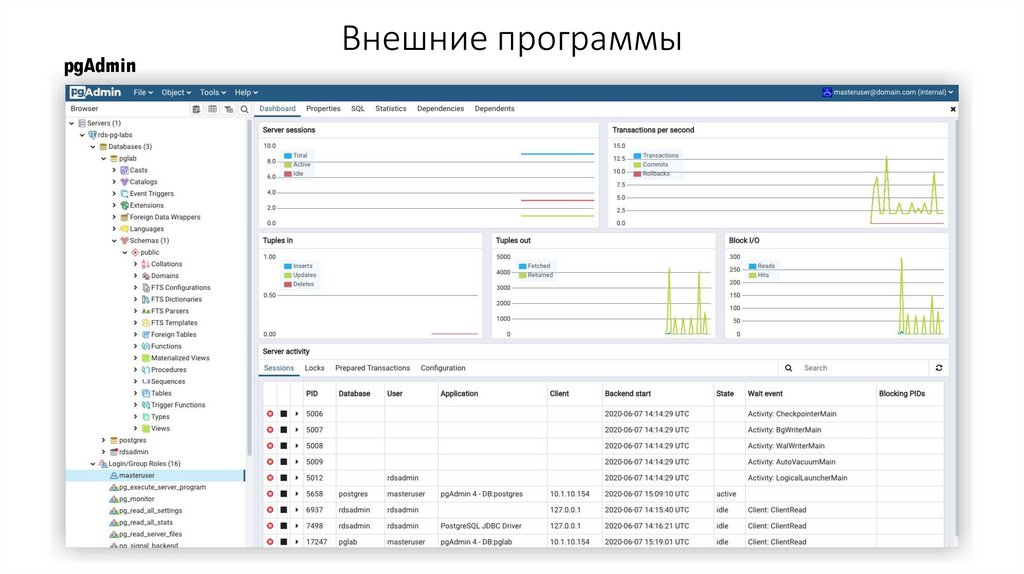Open the Help menu
This screenshot has height=574, width=1024.
point(246,93)
